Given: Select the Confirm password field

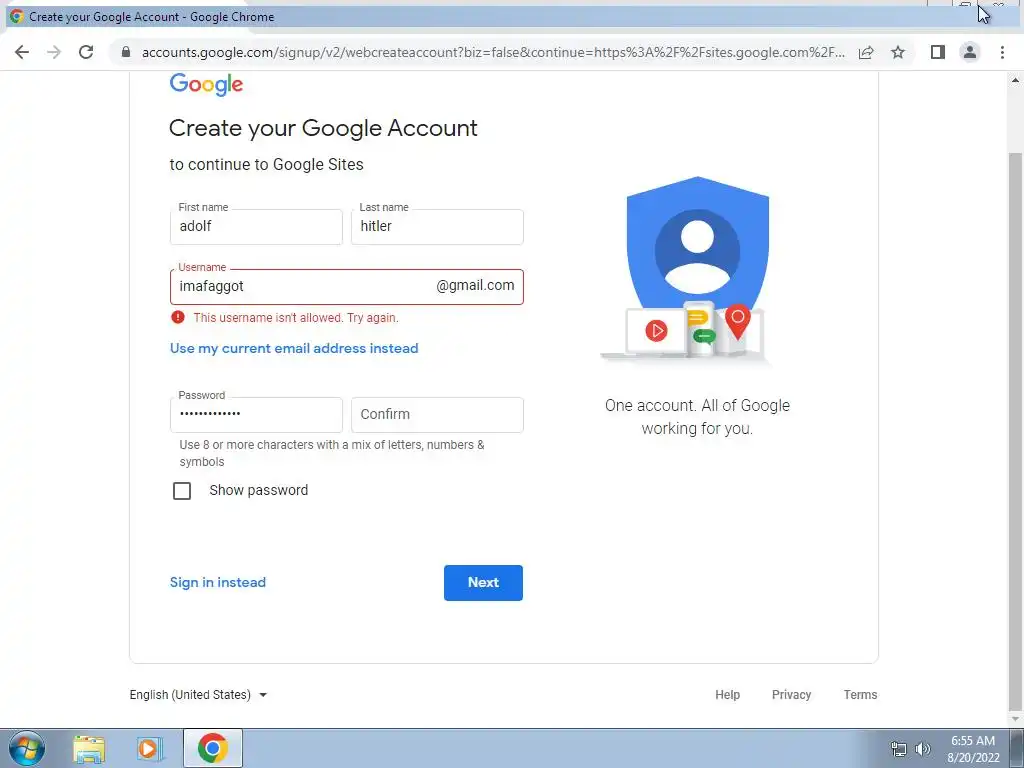Looking at the screenshot, I should [437, 415].
